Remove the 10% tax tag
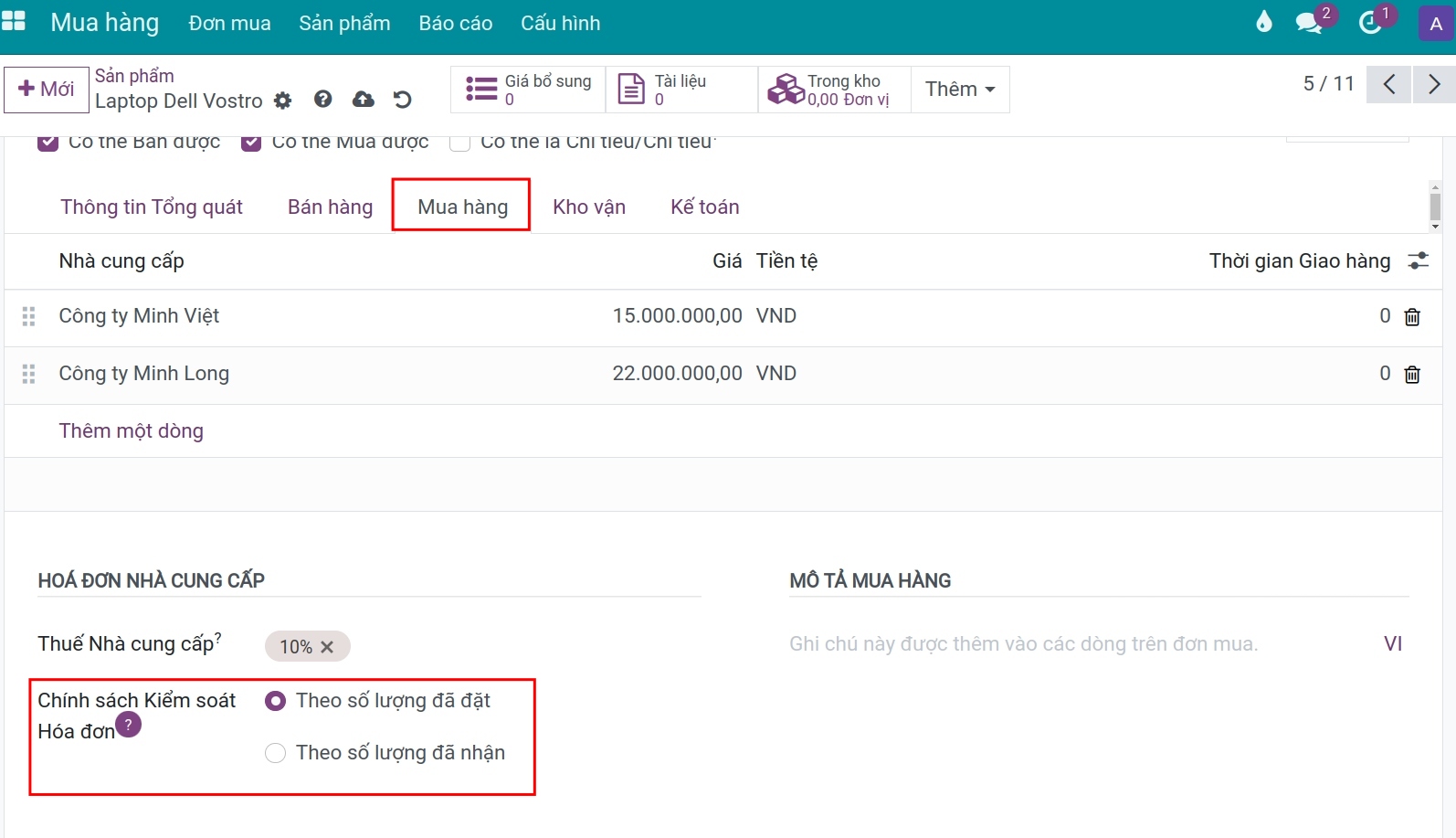 [x=327, y=647]
